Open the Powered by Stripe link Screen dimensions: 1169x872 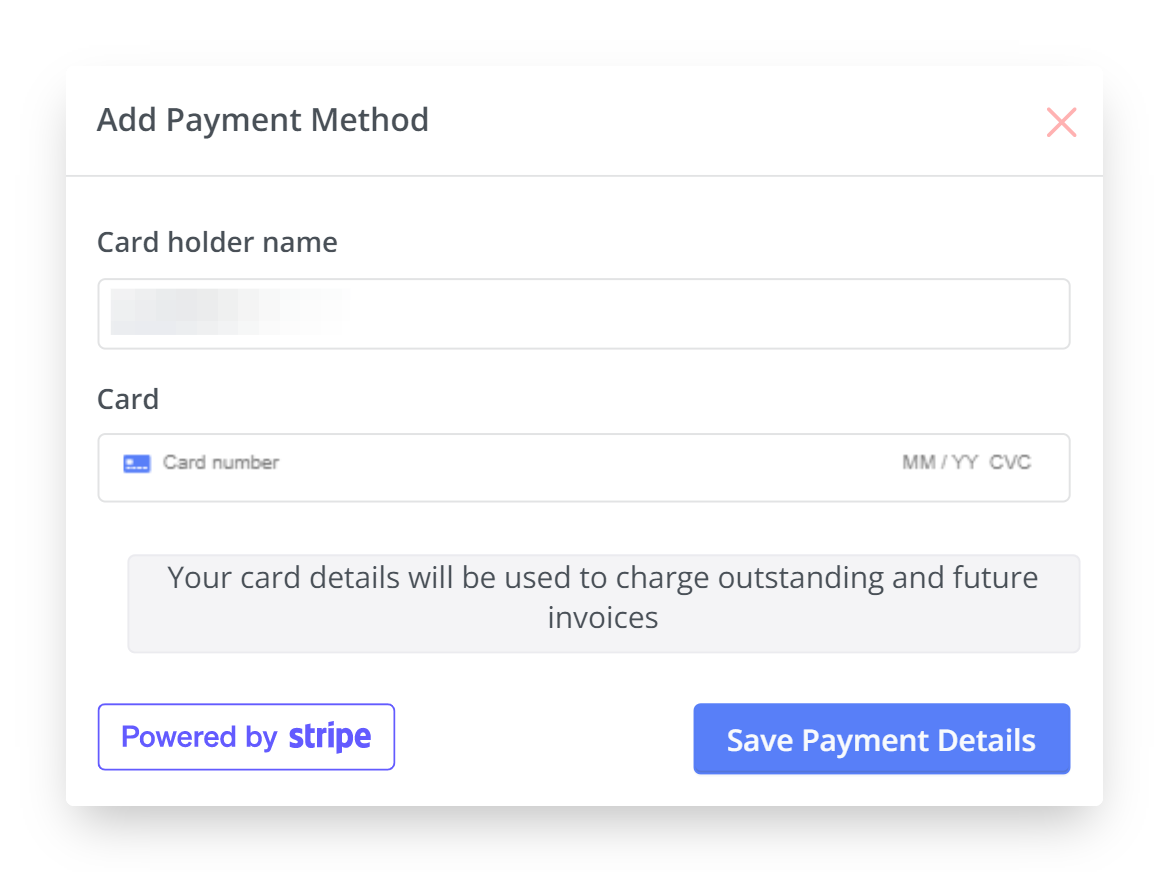(x=246, y=737)
